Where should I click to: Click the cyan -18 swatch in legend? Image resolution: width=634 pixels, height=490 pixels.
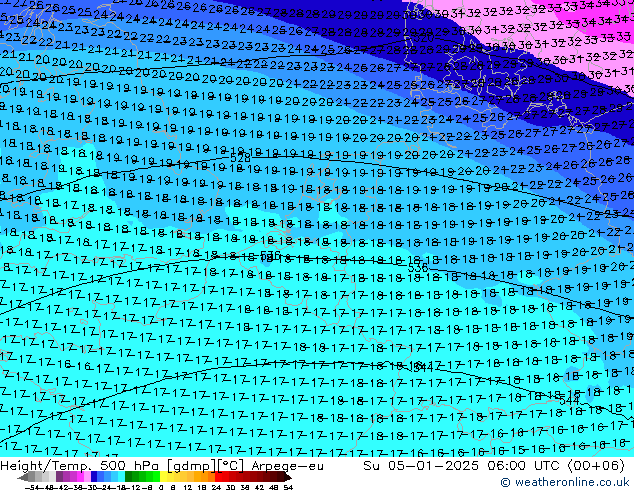click(x=121, y=477)
